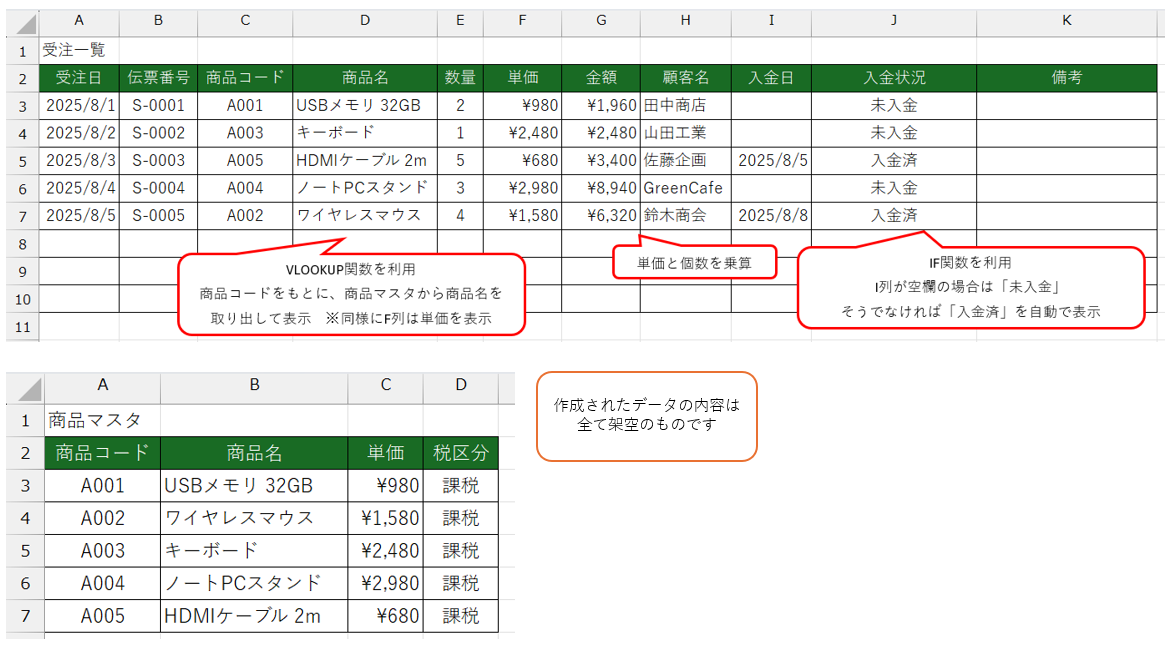Click the quantity cell showing red 1

[460, 132]
